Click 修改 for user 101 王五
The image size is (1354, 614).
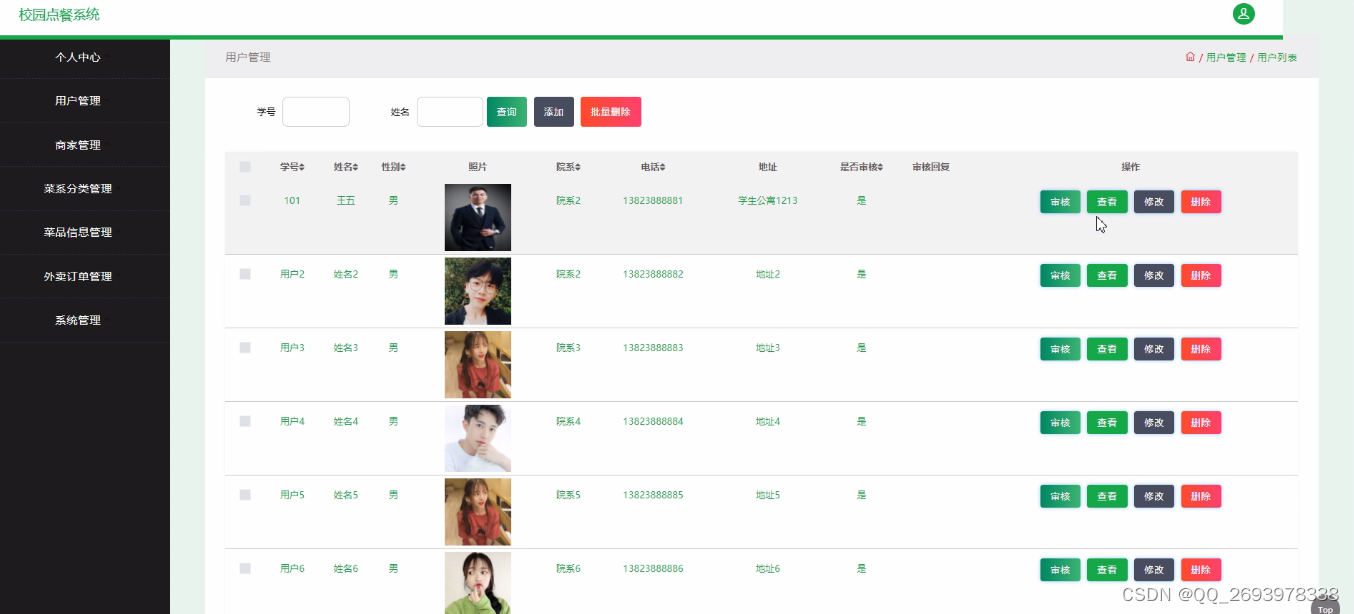[x=1154, y=202]
